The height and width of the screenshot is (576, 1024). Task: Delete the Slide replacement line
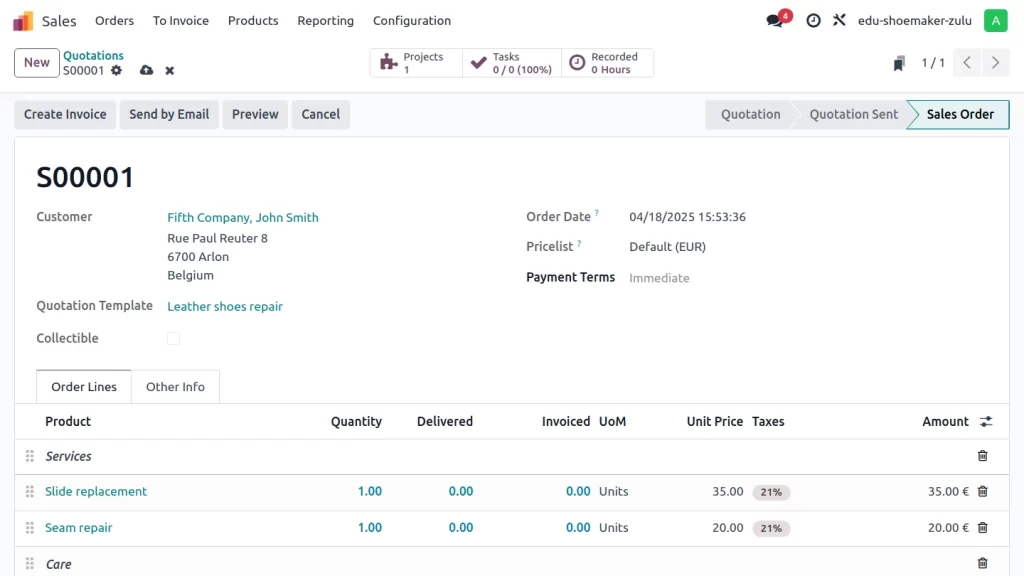(x=982, y=491)
